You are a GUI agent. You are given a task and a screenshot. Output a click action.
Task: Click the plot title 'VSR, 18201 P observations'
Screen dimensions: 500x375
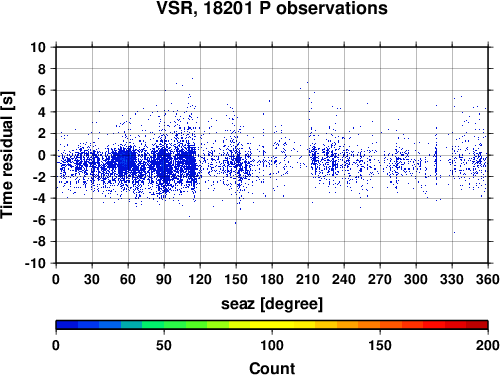coord(272,8)
